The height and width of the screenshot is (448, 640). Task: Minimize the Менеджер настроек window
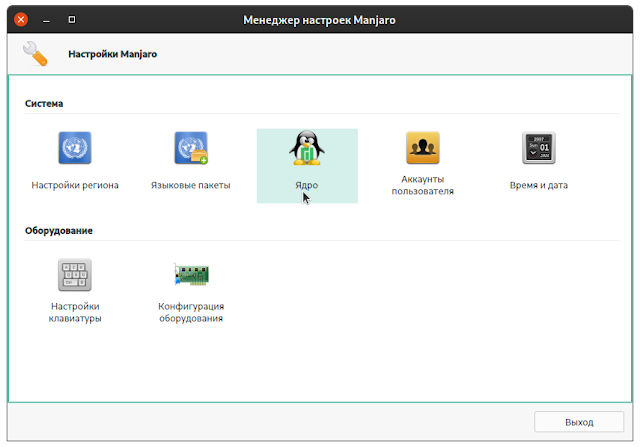pos(47,20)
